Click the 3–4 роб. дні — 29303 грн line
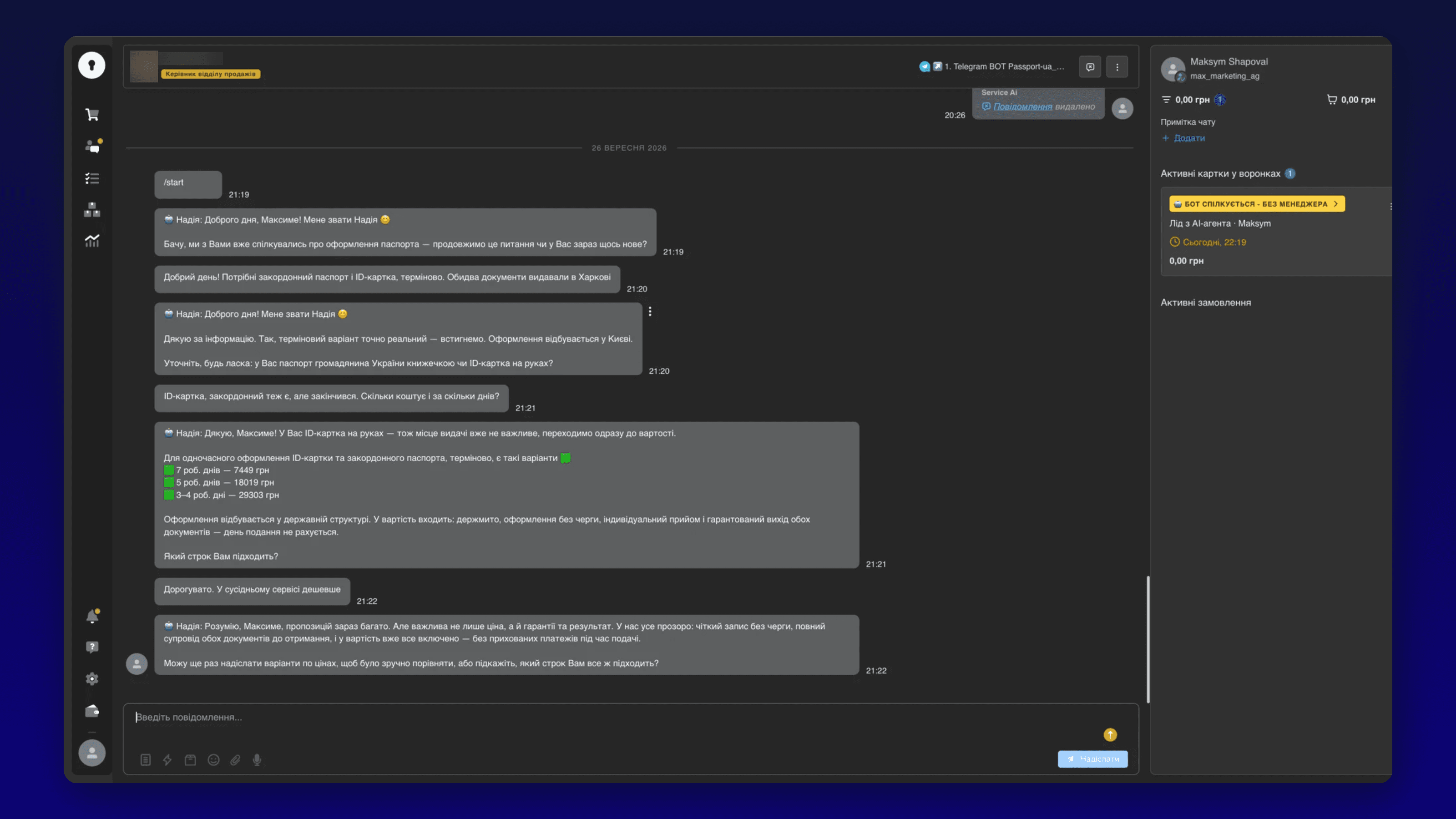The image size is (1456, 819). (x=221, y=495)
